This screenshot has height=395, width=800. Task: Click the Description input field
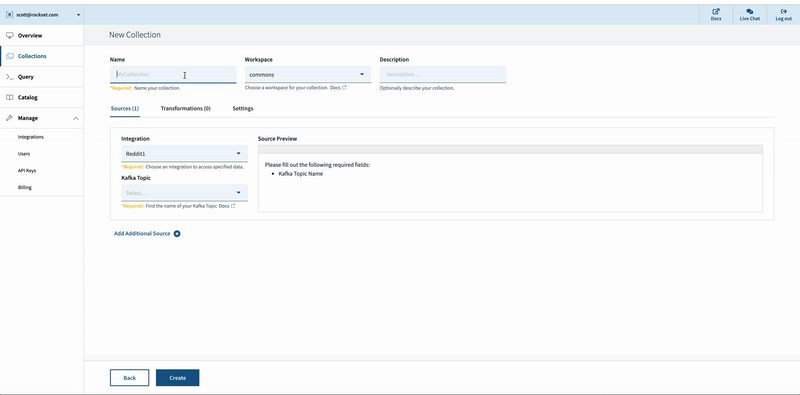[x=443, y=75]
